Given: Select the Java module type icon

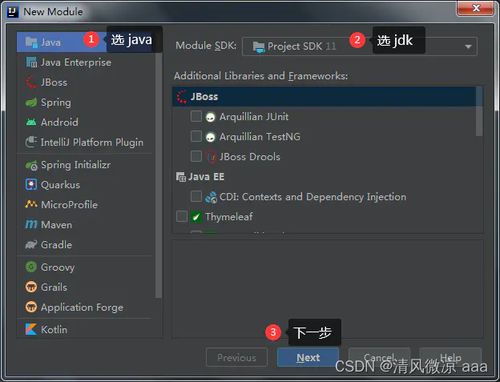Looking at the screenshot, I should pyautogui.click(x=31, y=42).
